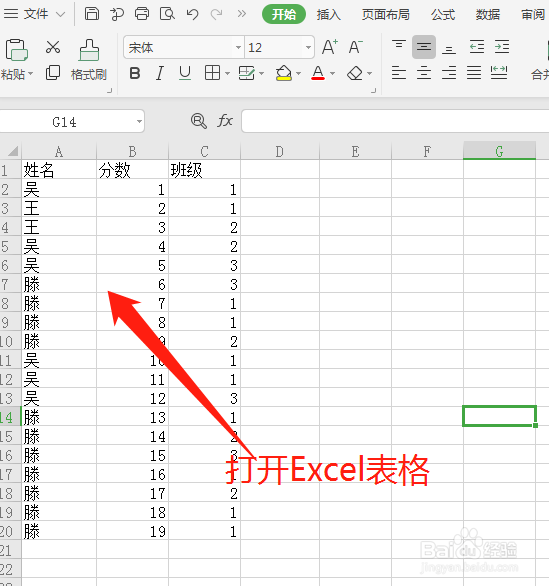This screenshot has width=549, height=586.
Task: Click the Clear eraser icon
Action: [355, 73]
